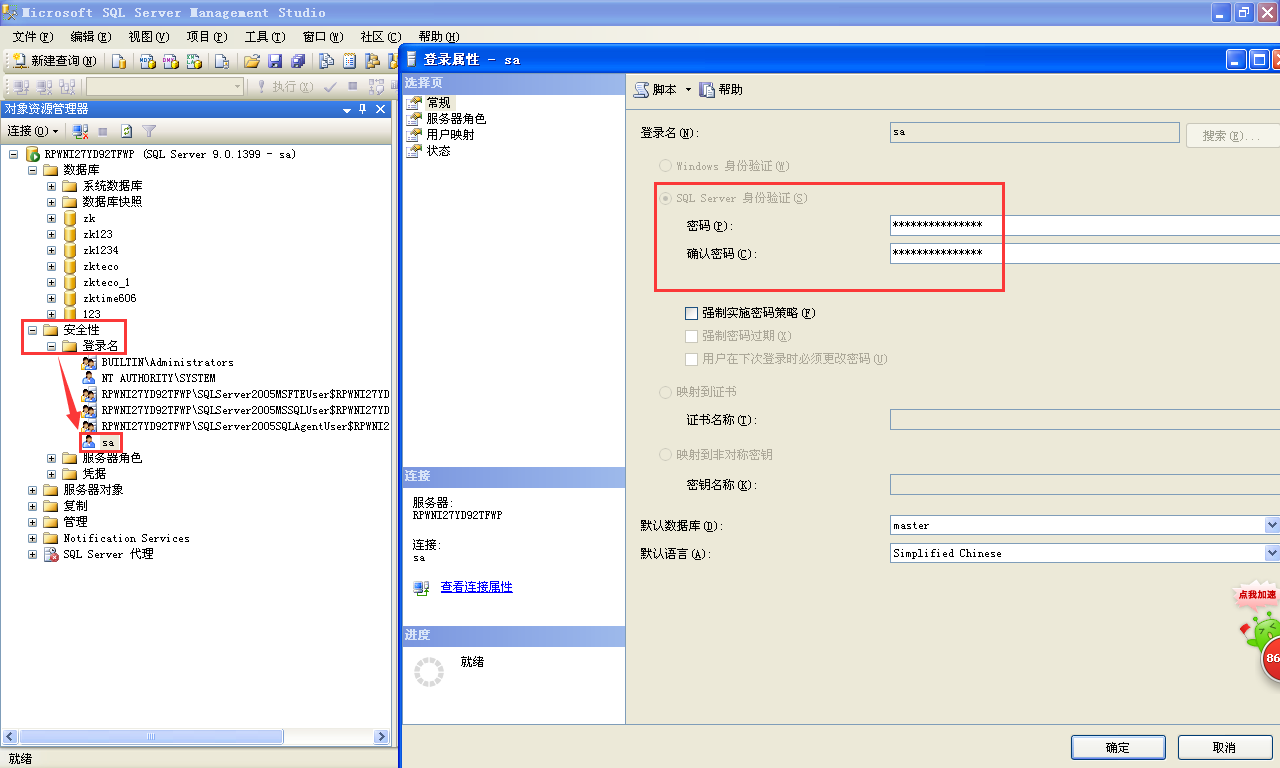Click the filter funnel icon in Object Explorer
The height and width of the screenshot is (768, 1280).
click(x=149, y=131)
